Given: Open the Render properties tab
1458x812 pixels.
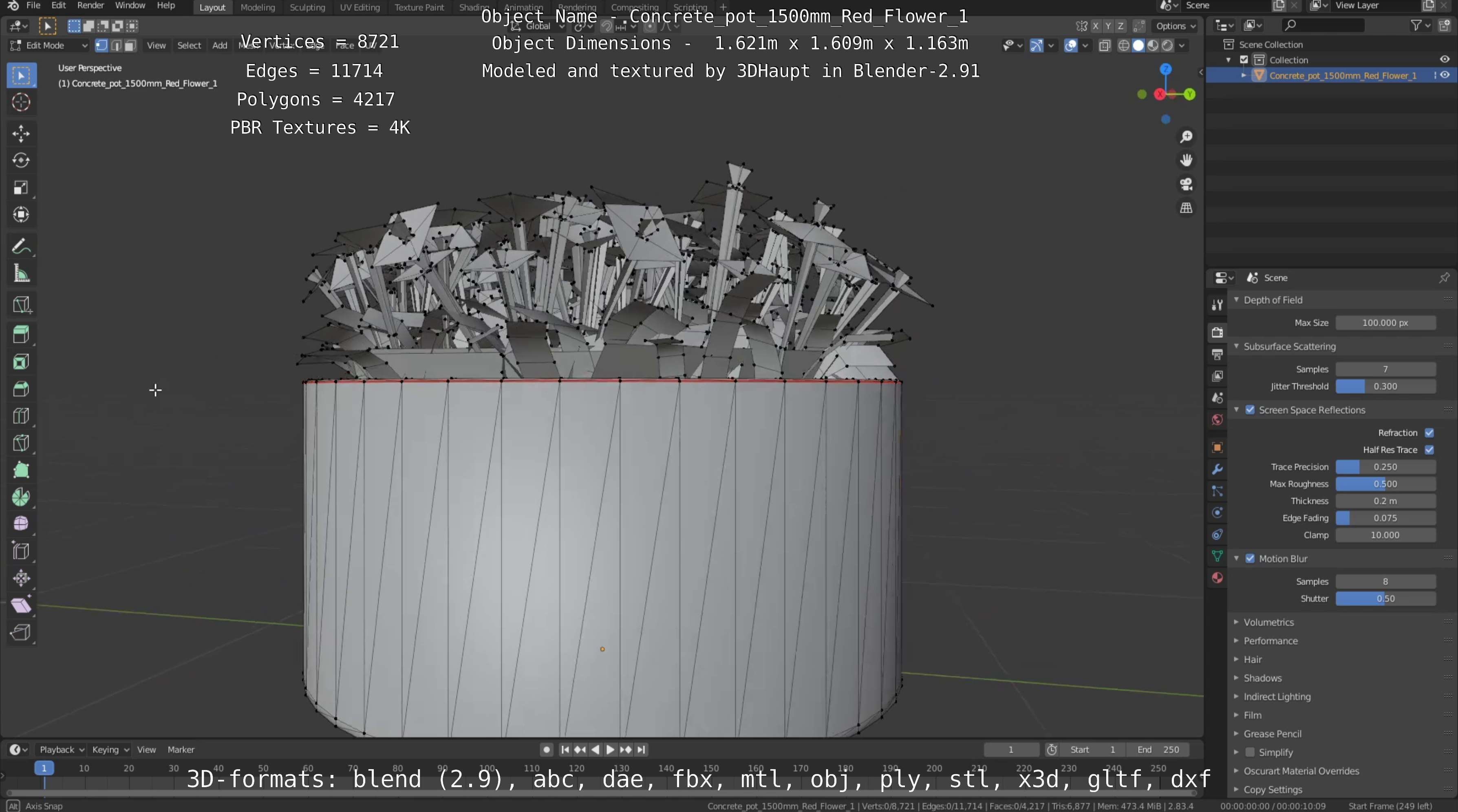Looking at the screenshot, I should tap(1217, 333).
